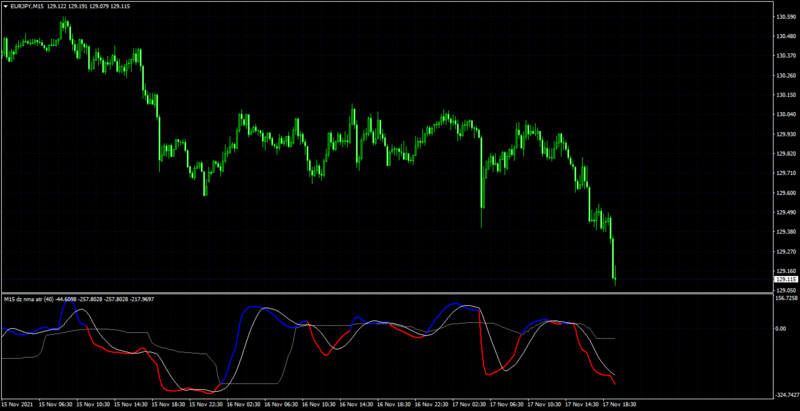The image size is (800, 411).
Task: Click the EURJPY,M15 chart title text
Action: point(27,8)
